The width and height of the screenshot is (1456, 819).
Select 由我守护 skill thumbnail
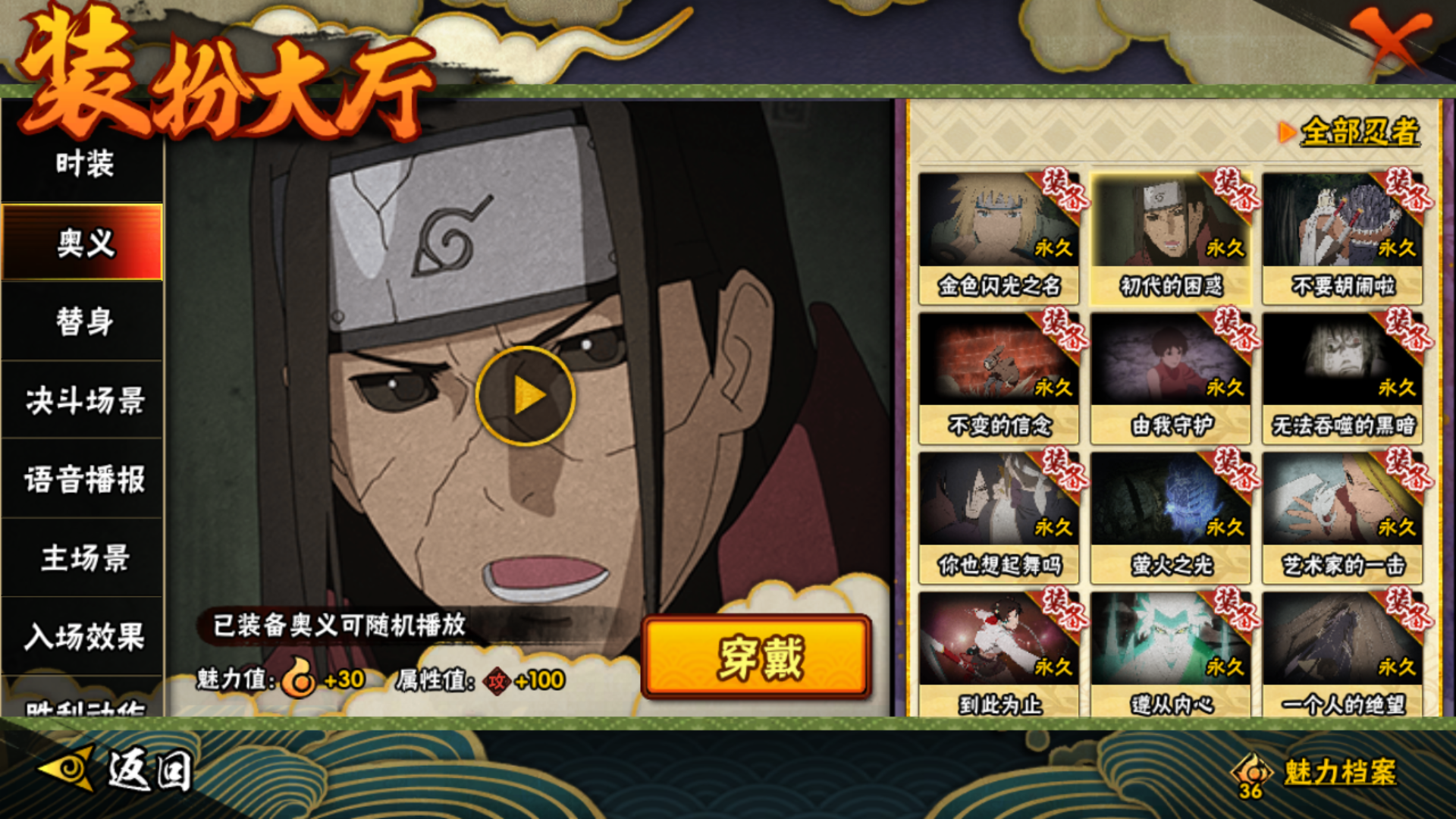pos(1171,377)
